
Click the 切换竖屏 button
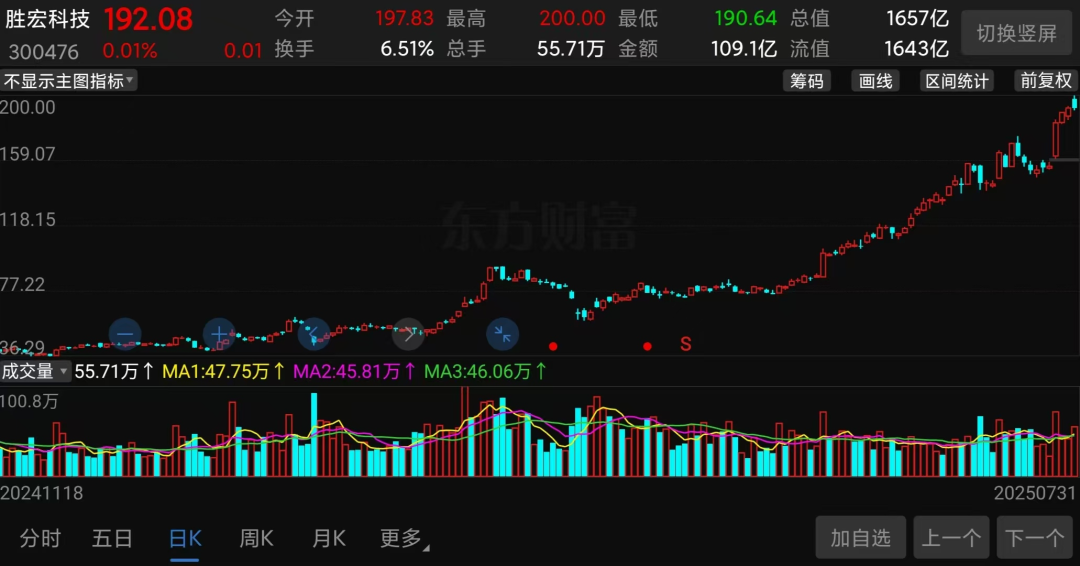pos(1017,33)
